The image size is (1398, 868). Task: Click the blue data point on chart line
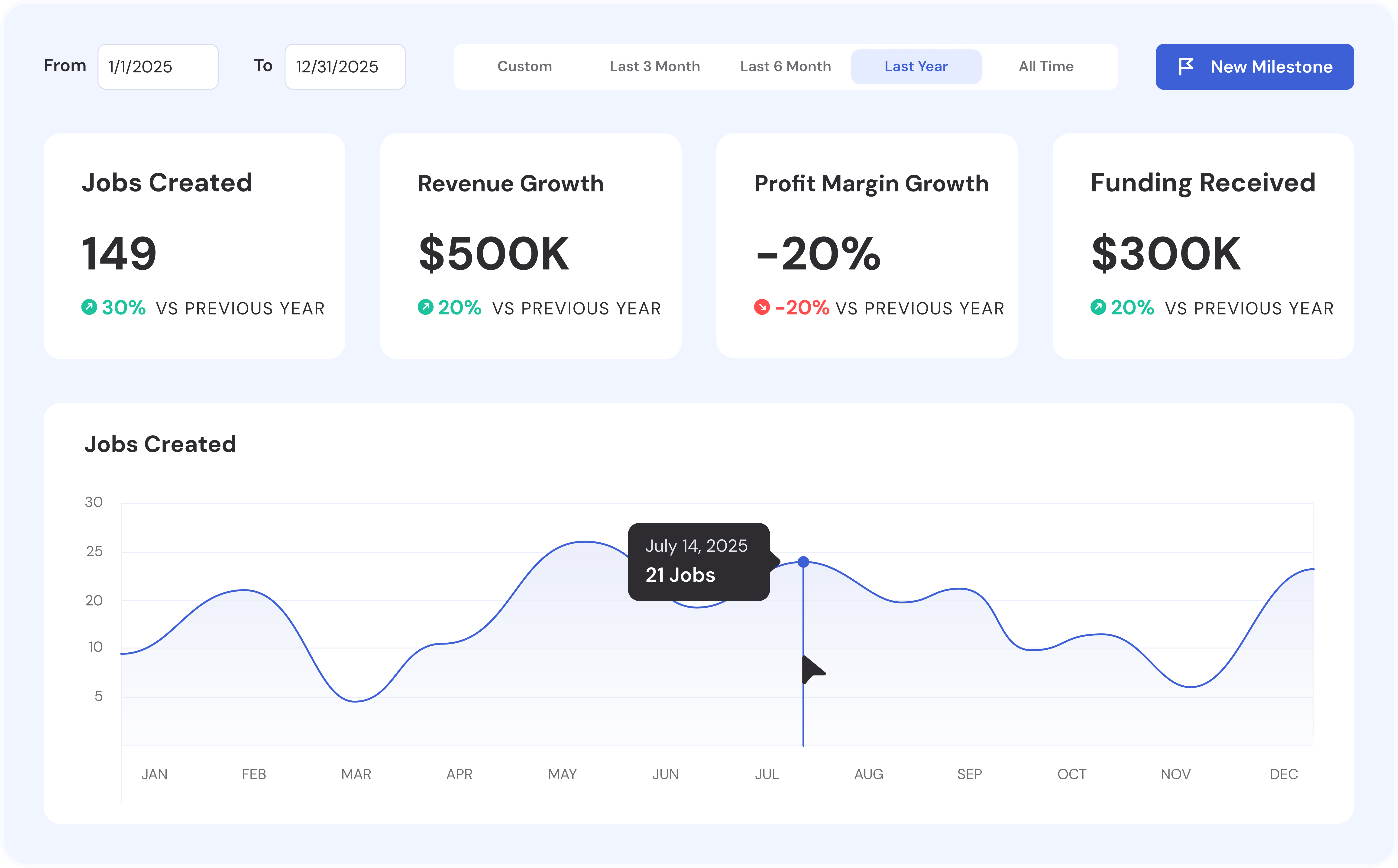[x=803, y=562]
